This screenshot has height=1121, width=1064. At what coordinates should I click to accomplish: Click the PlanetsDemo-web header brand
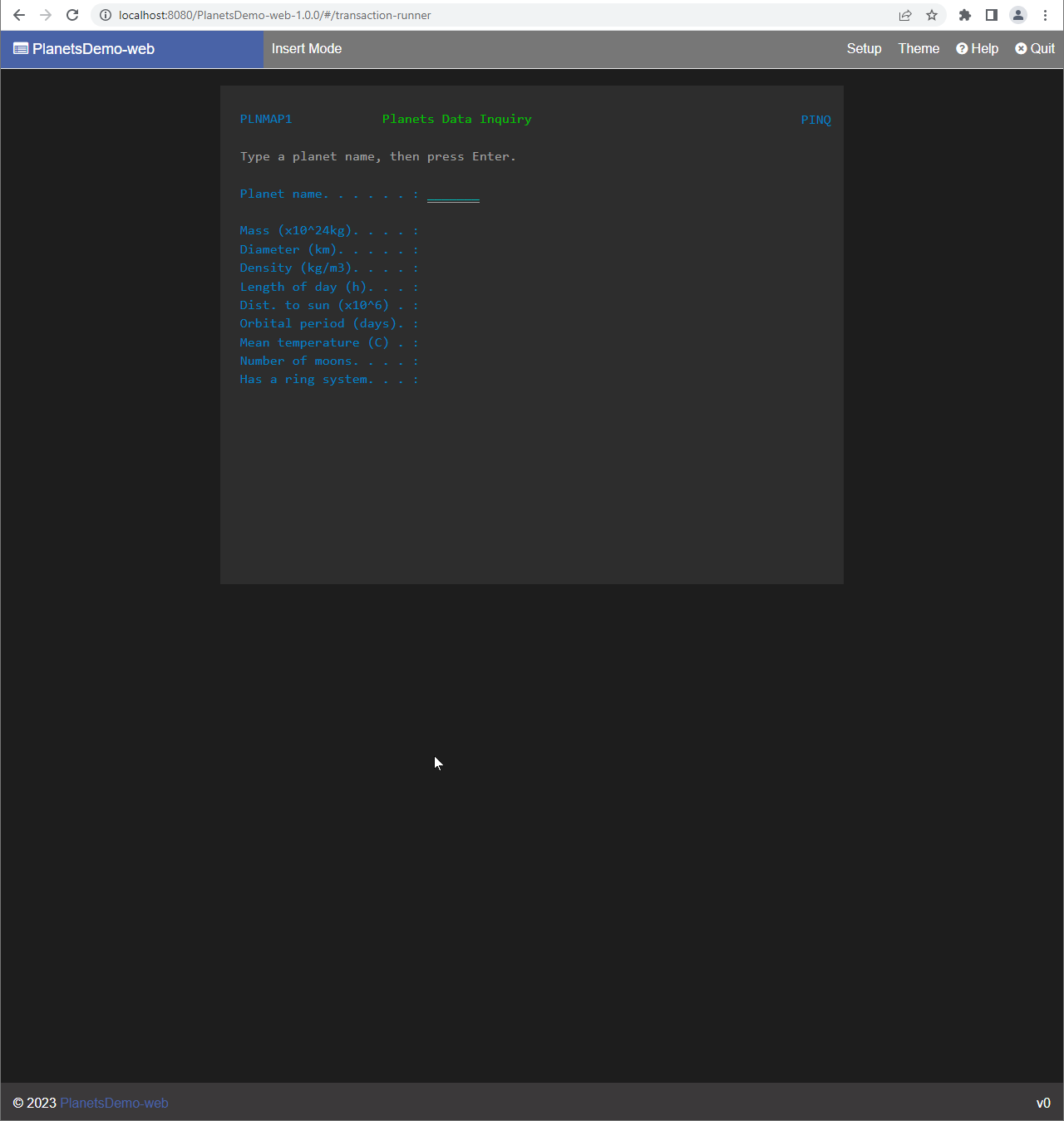pos(85,49)
